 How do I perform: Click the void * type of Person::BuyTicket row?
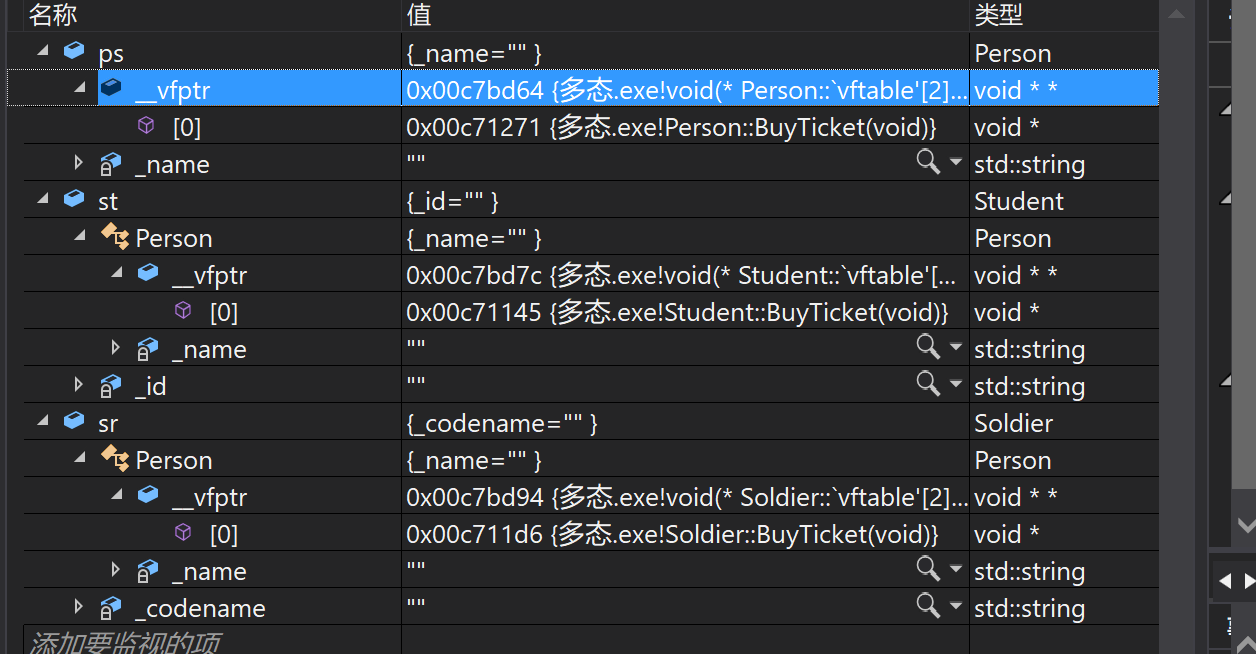coord(1006,127)
